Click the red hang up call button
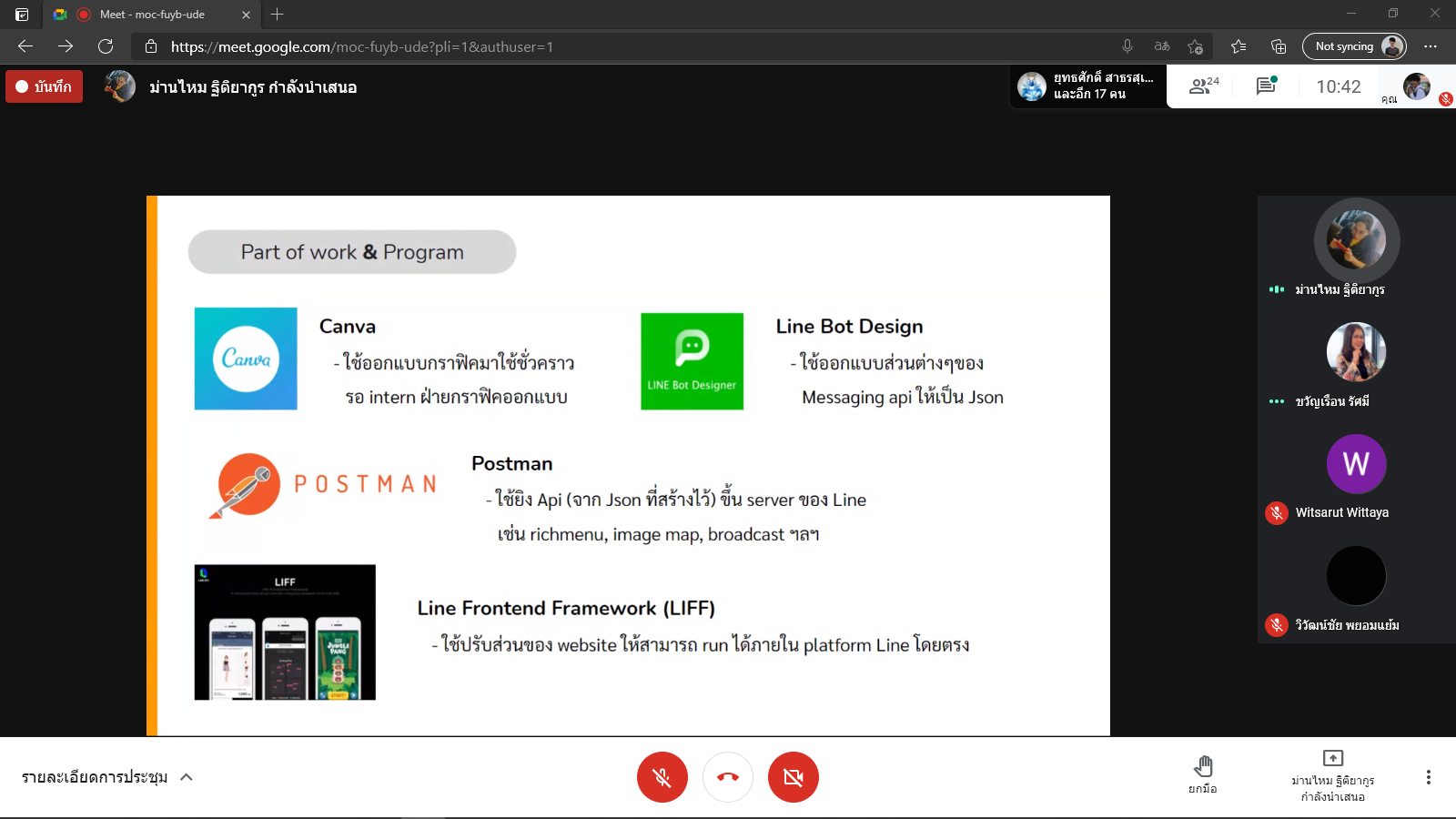Image resolution: width=1456 pixels, height=819 pixels. click(x=728, y=777)
